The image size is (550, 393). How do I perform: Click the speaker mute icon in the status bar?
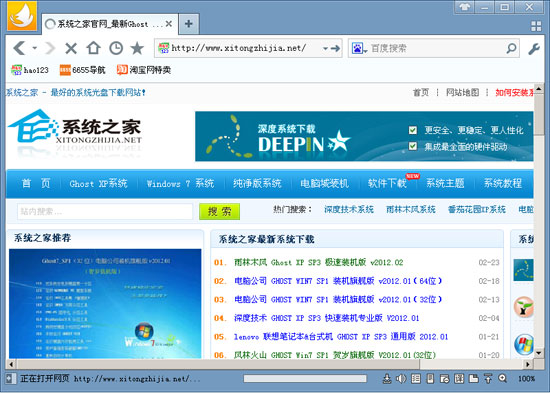(x=401, y=378)
